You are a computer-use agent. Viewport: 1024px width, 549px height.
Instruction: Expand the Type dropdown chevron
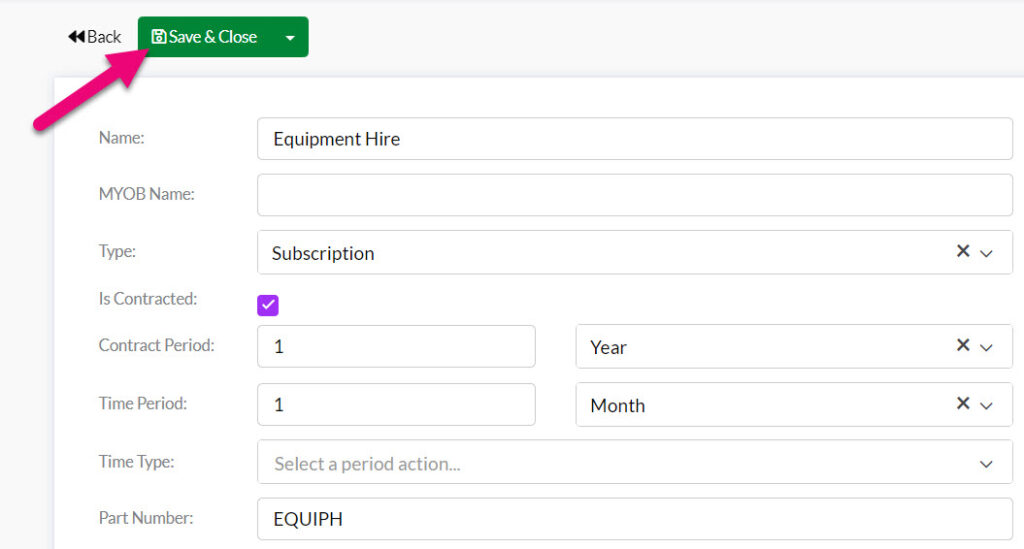986,253
